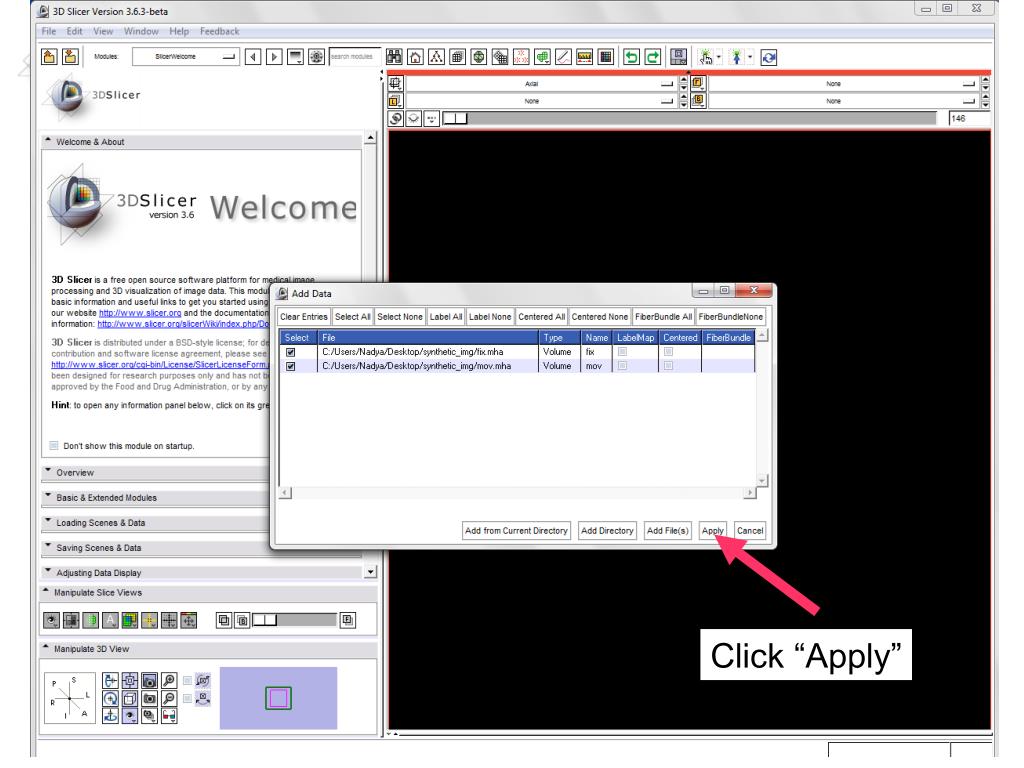This screenshot has height=768, width=1024.
Task: Click the crosshair options yellow cross icon
Action: [x=150, y=620]
